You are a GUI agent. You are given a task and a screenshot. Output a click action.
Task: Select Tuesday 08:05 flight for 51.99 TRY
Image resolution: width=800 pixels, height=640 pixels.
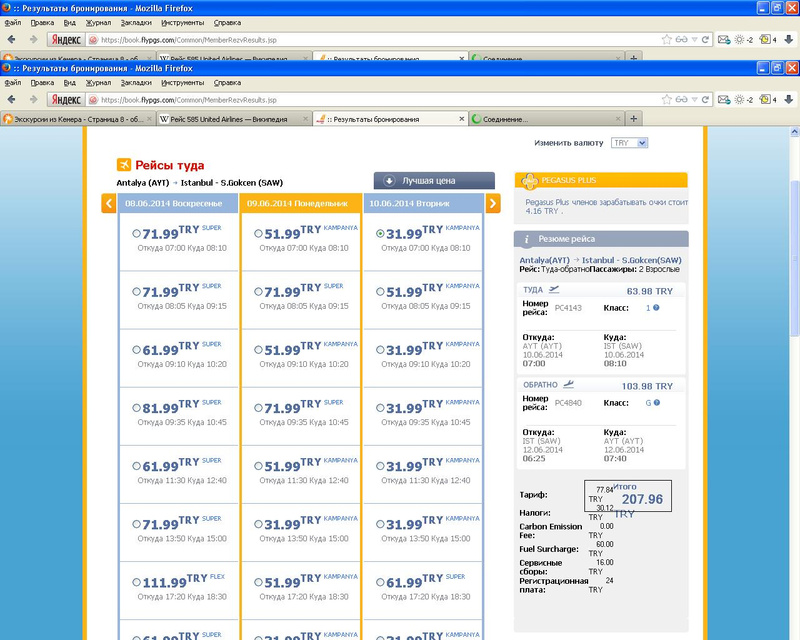(x=381, y=292)
